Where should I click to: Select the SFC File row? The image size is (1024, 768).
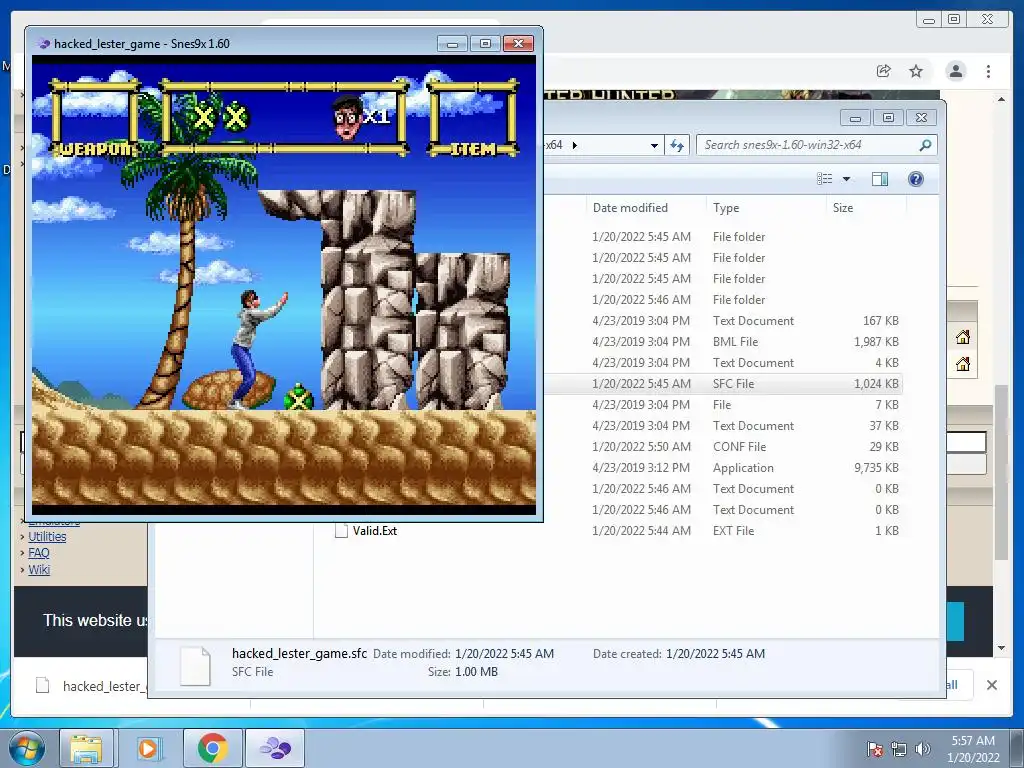click(724, 383)
